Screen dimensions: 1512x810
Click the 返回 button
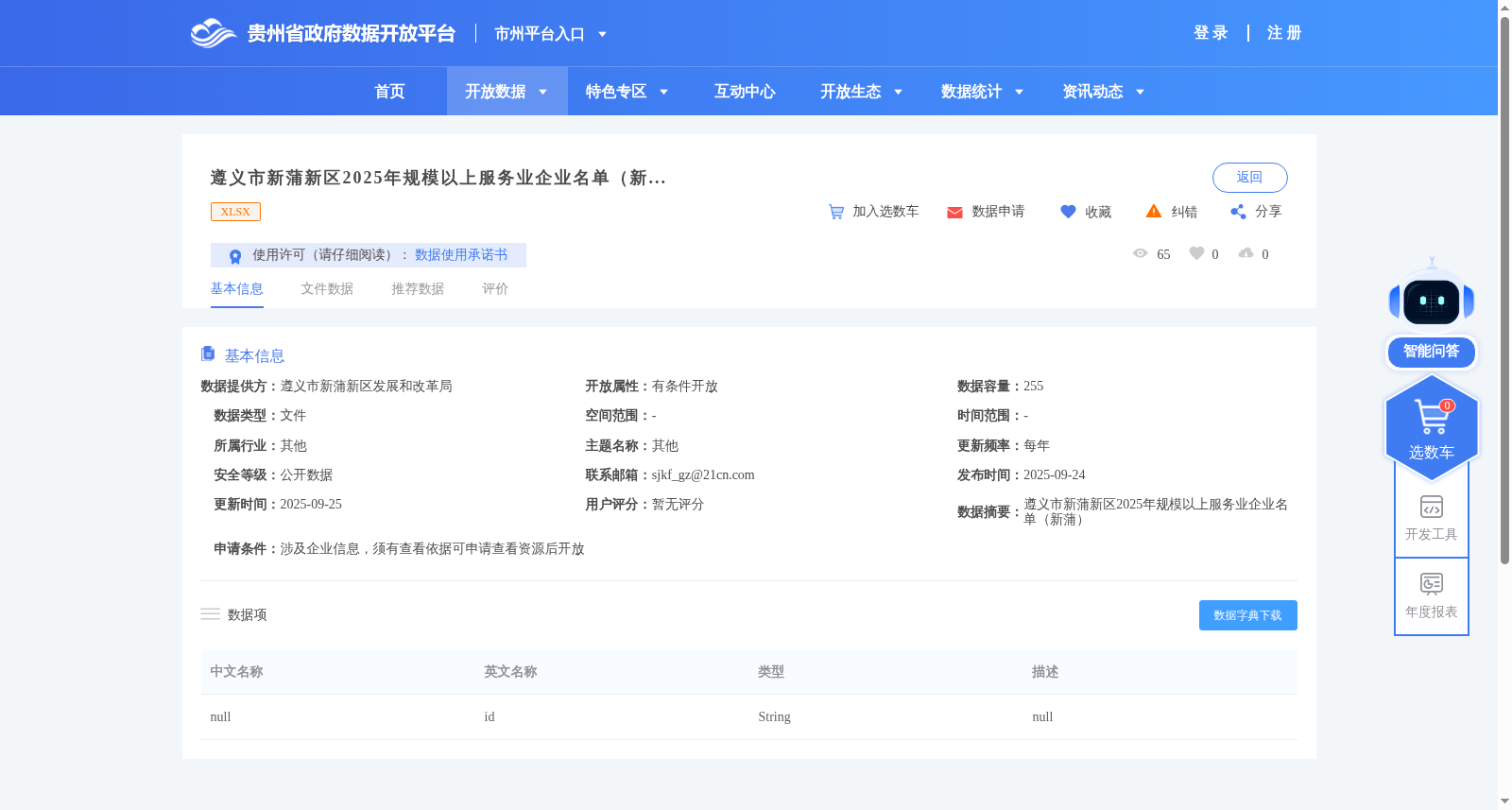1249,178
